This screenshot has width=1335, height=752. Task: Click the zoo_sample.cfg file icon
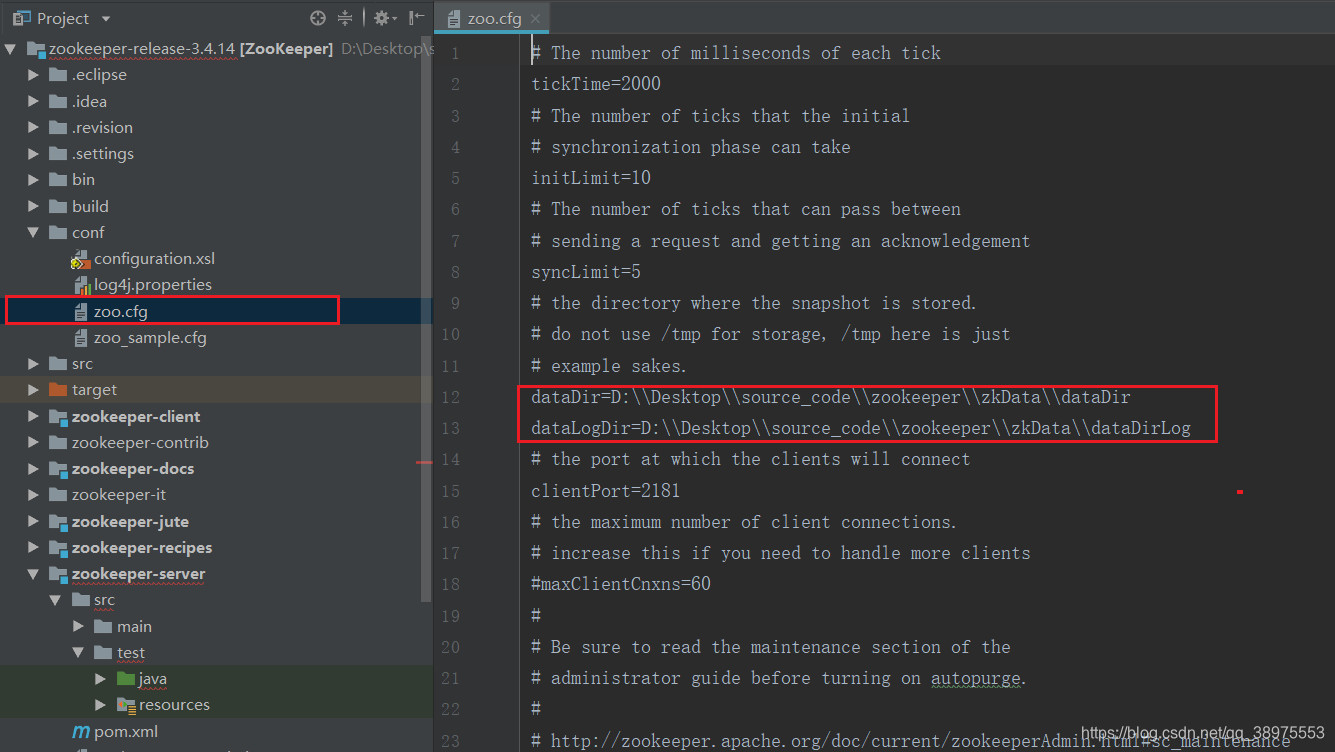point(81,338)
